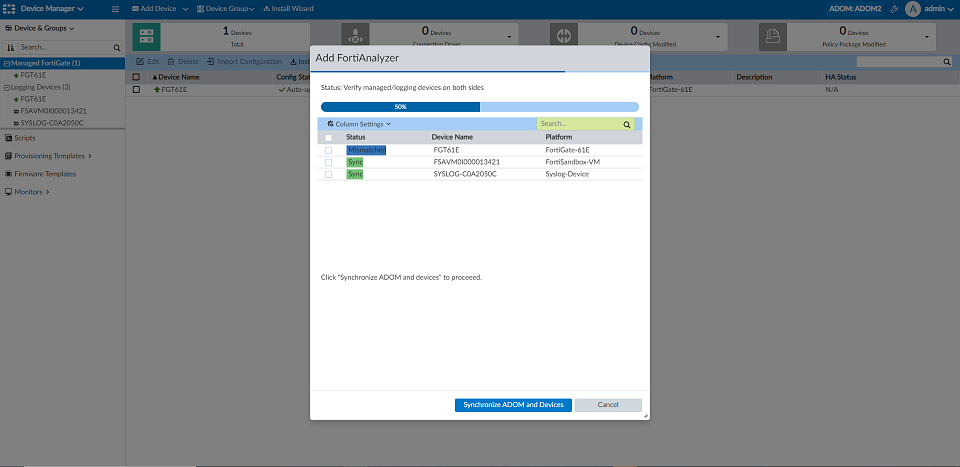Viewport: 960px width, 467px height.
Task: Click Delete in the device toolbar
Action: 182,62
